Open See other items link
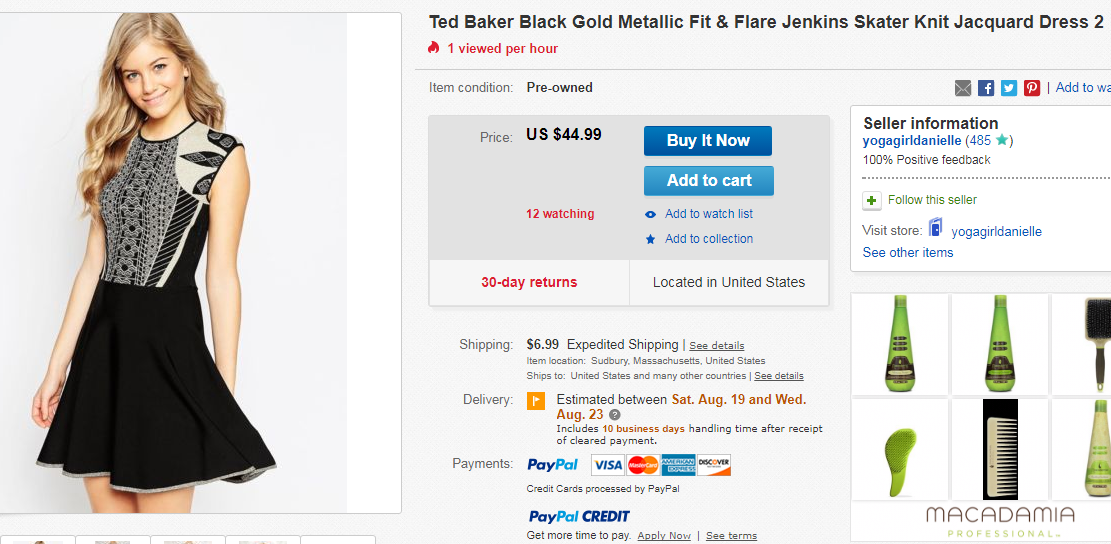Image resolution: width=1111 pixels, height=544 pixels. (908, 252)
